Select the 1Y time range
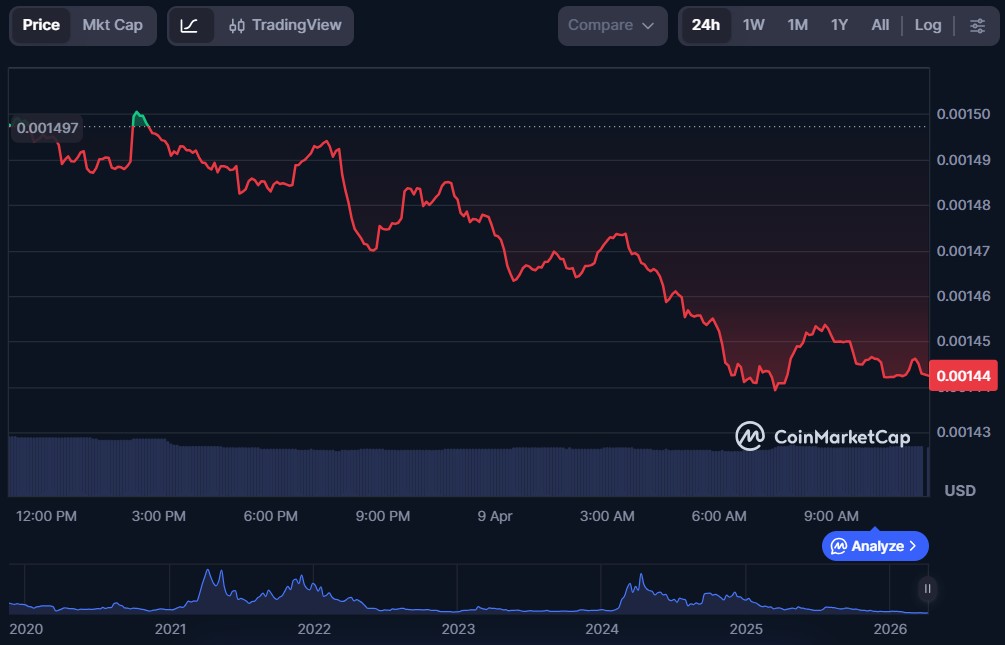Viewport: 1005px width, 645px height. pos(839,25)
